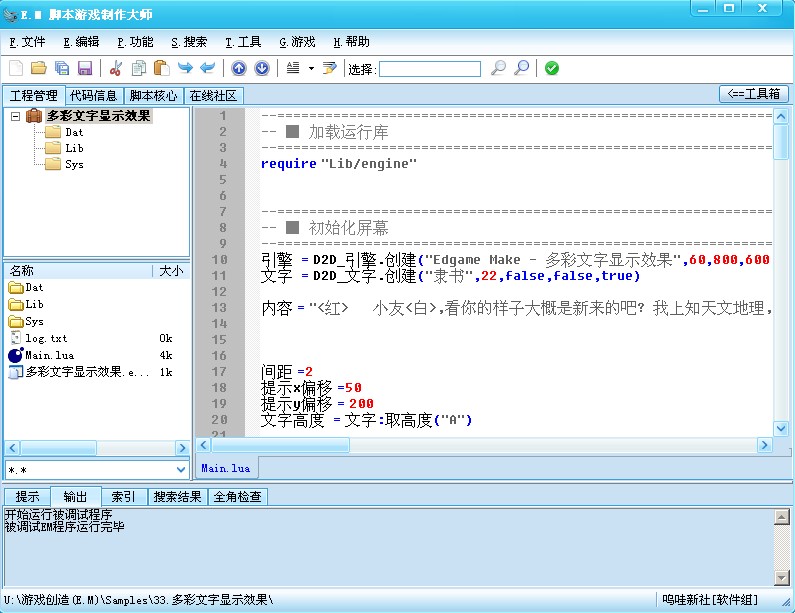Switch to 搜索结果 output tab

pyautogui.click(x=177, y=496)
